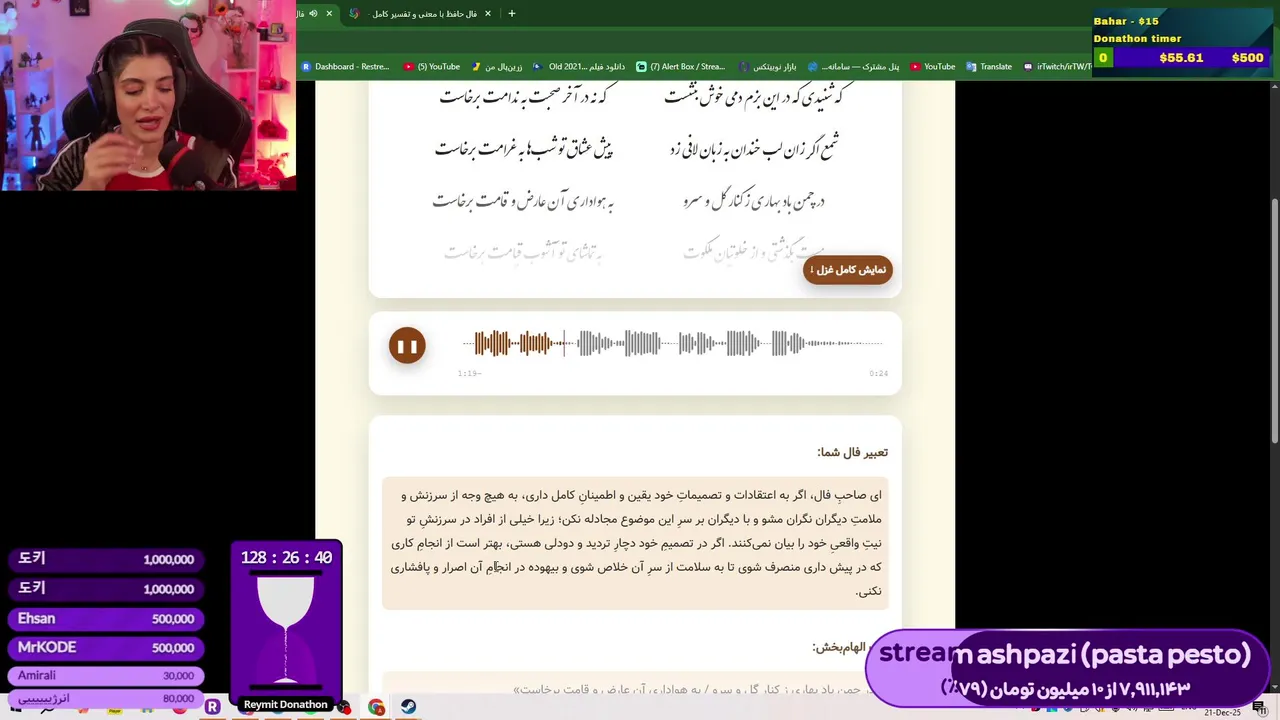Click MrKODE 500,000 donor row
Screen dimensions: 1280x720
click(x=105, y=648)
